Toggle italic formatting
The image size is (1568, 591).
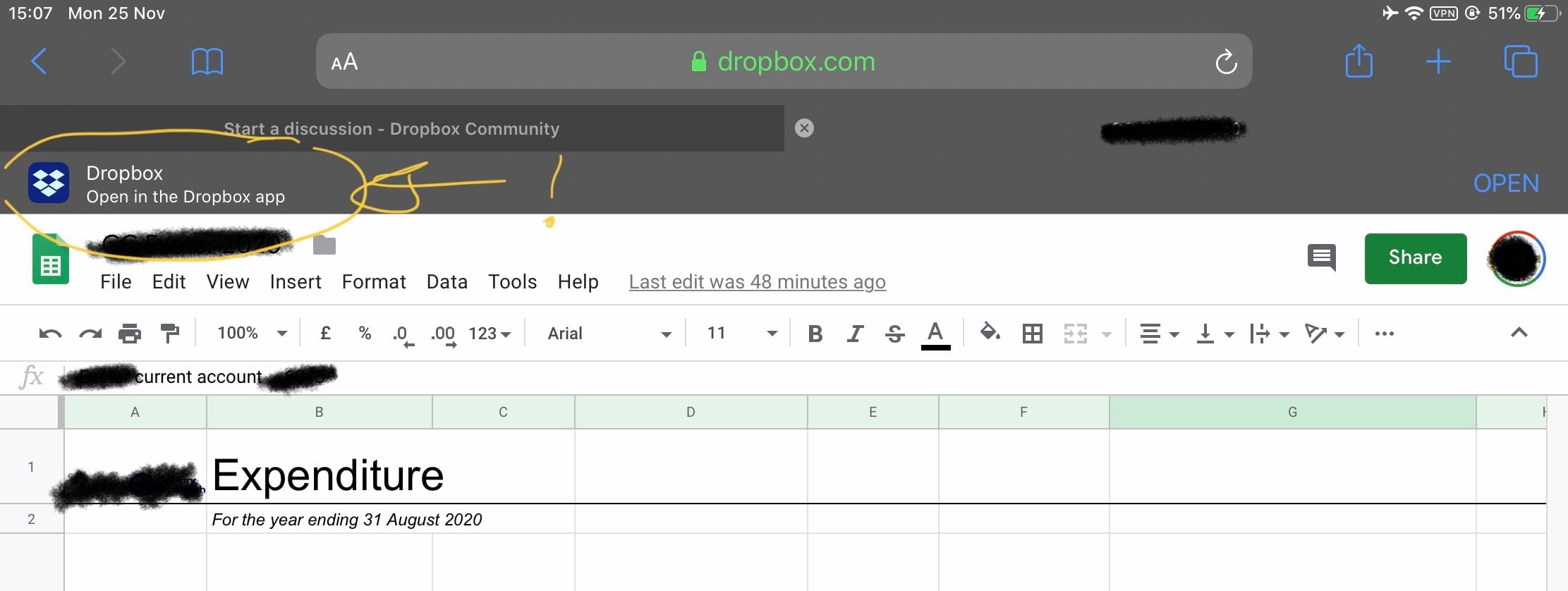(855, 334)
